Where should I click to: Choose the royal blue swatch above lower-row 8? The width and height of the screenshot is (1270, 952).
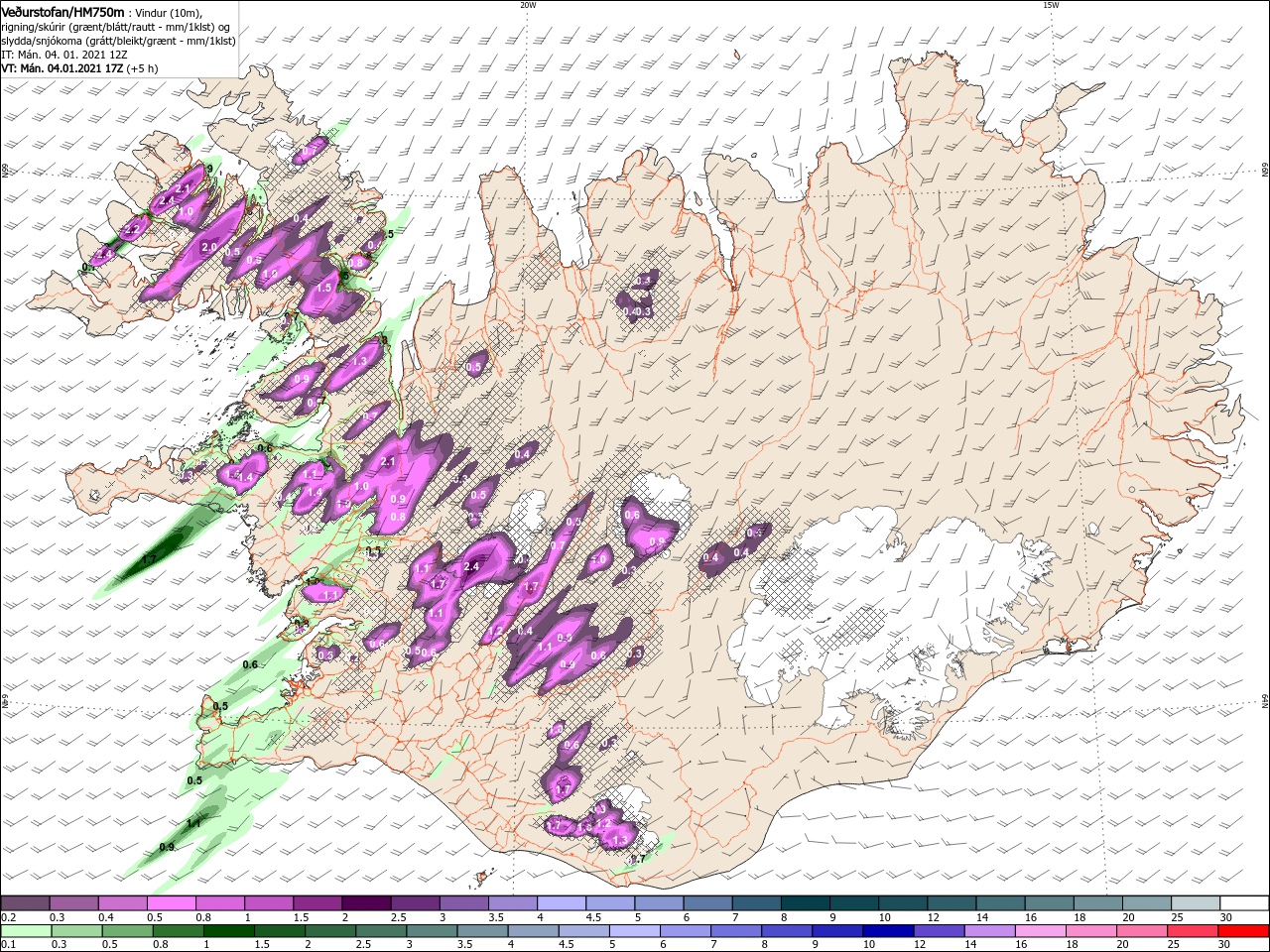[787, 931]
